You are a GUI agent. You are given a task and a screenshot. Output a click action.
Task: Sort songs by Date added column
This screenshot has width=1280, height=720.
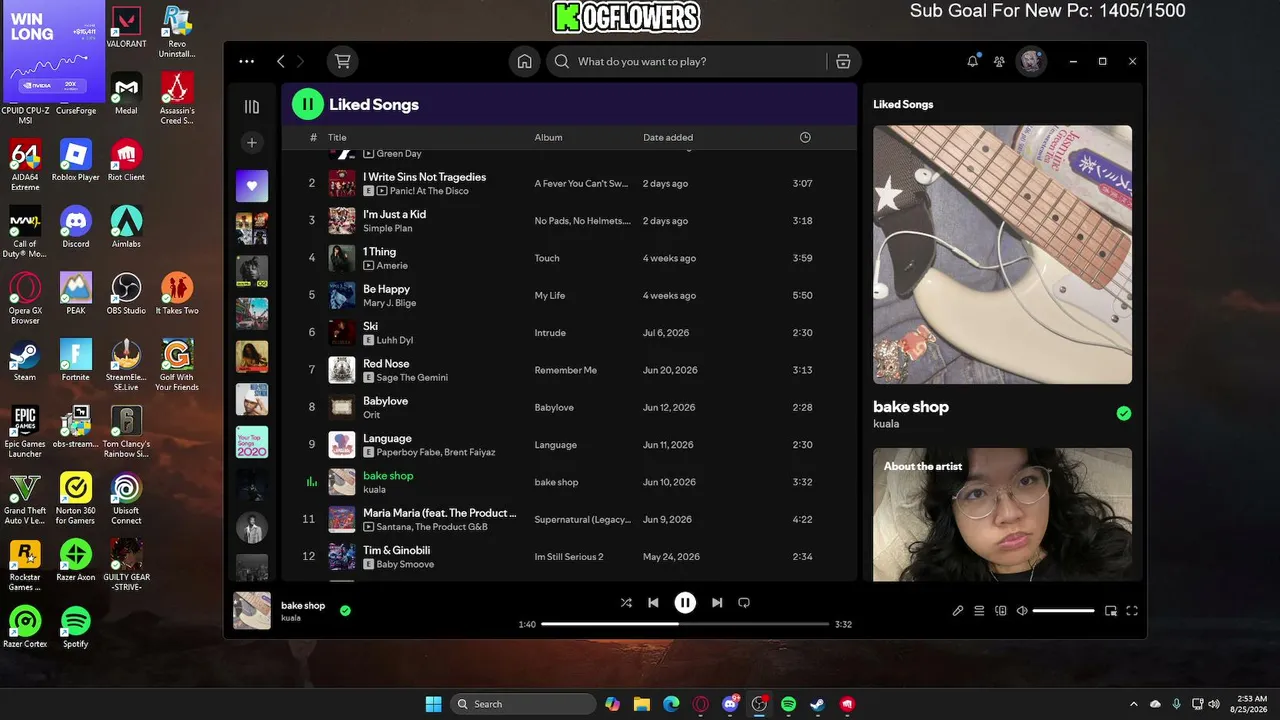[x=668, y=138]
